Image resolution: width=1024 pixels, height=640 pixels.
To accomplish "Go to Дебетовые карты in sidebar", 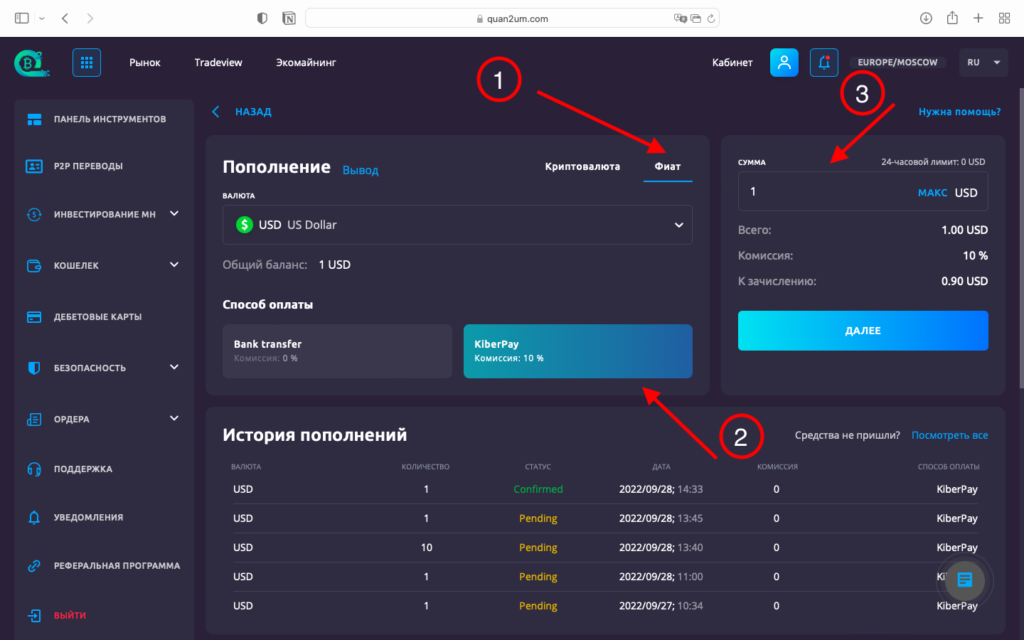I will [97, 317].
